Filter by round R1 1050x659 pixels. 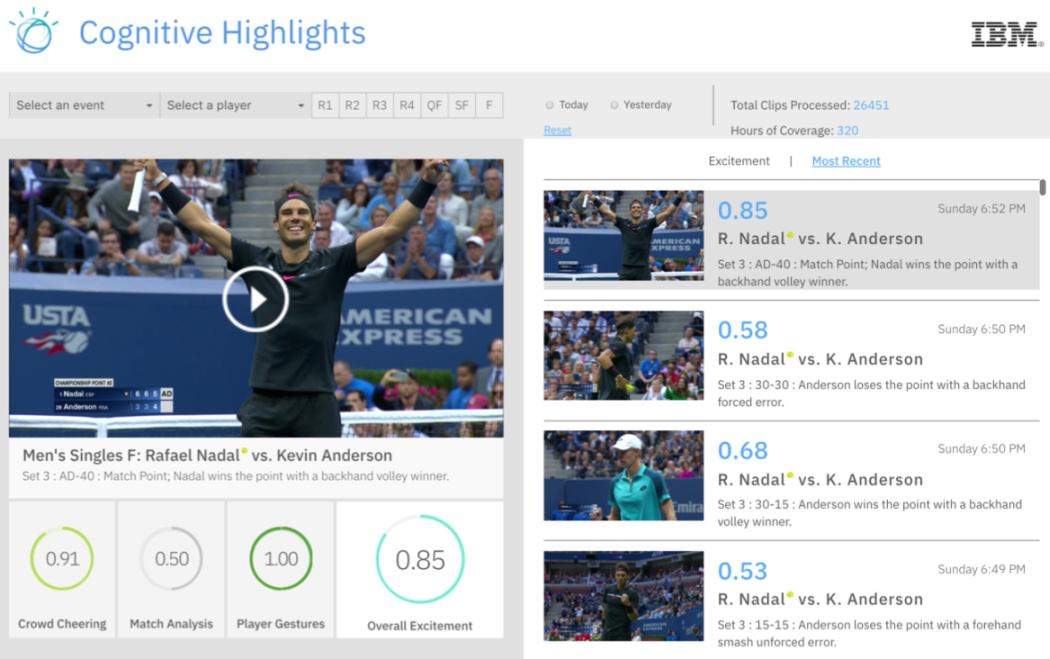coord(325,105)
